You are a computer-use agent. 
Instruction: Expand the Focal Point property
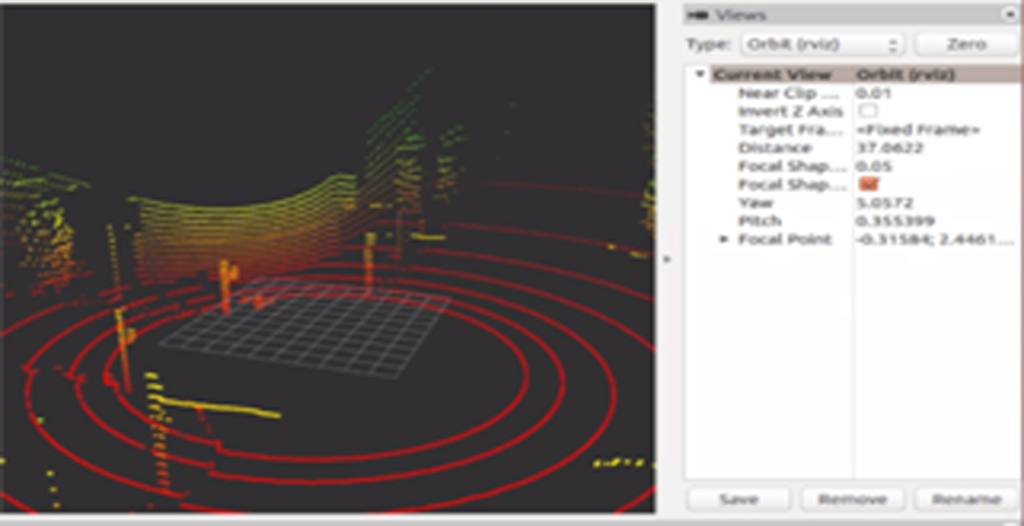coord(724,240)
